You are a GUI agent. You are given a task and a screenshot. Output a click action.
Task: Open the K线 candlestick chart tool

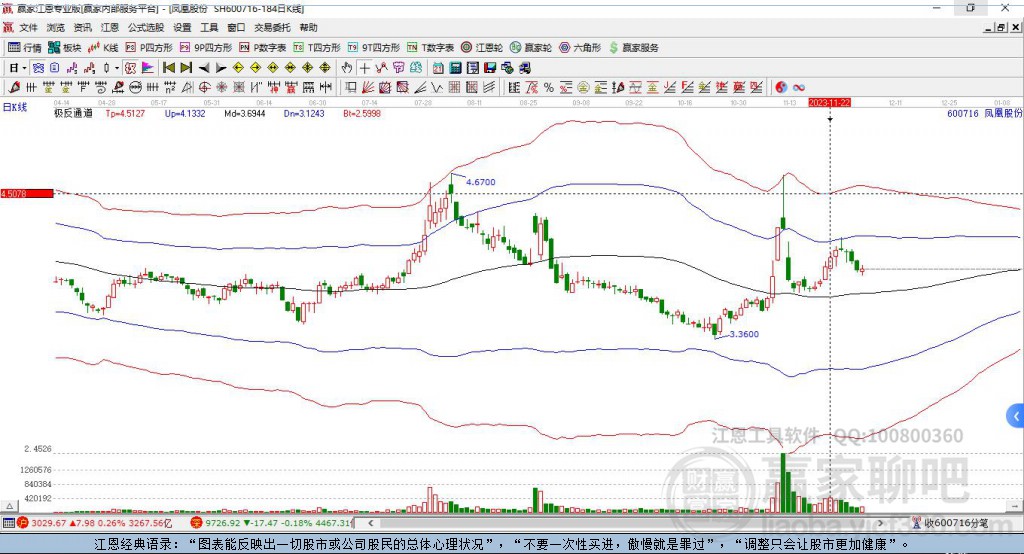point(105,47)
